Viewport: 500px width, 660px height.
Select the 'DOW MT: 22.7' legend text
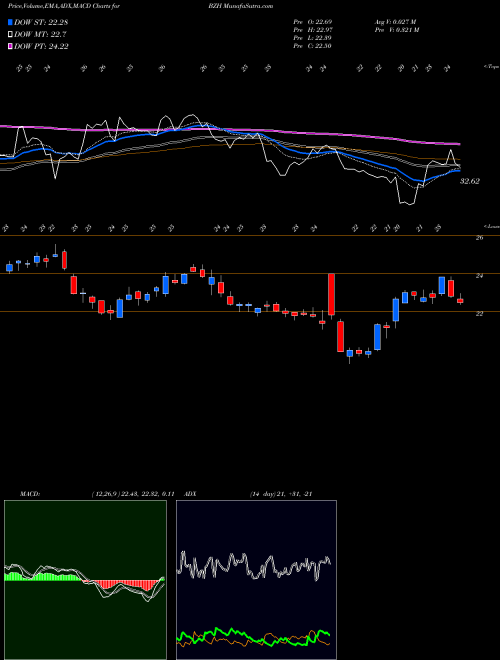pyautogui.click(x=40, y=35)
